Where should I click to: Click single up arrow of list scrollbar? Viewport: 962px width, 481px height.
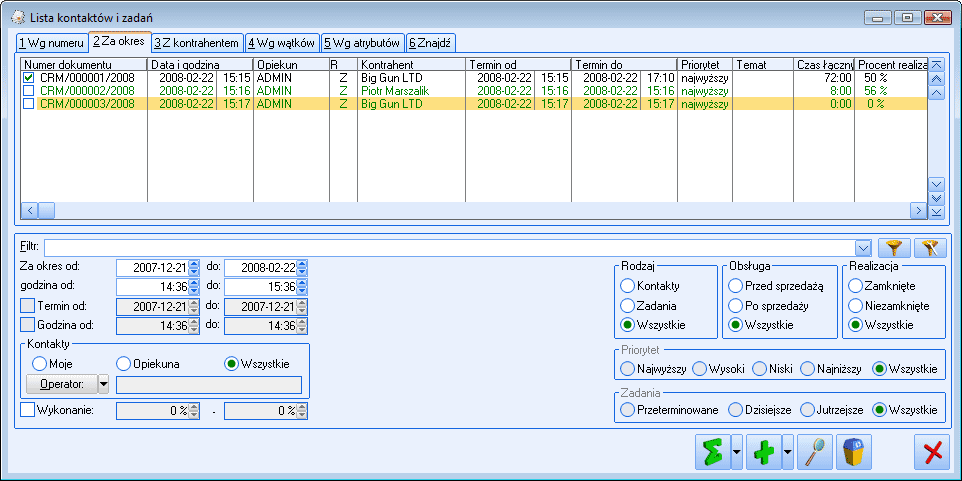tap(936, 93)
